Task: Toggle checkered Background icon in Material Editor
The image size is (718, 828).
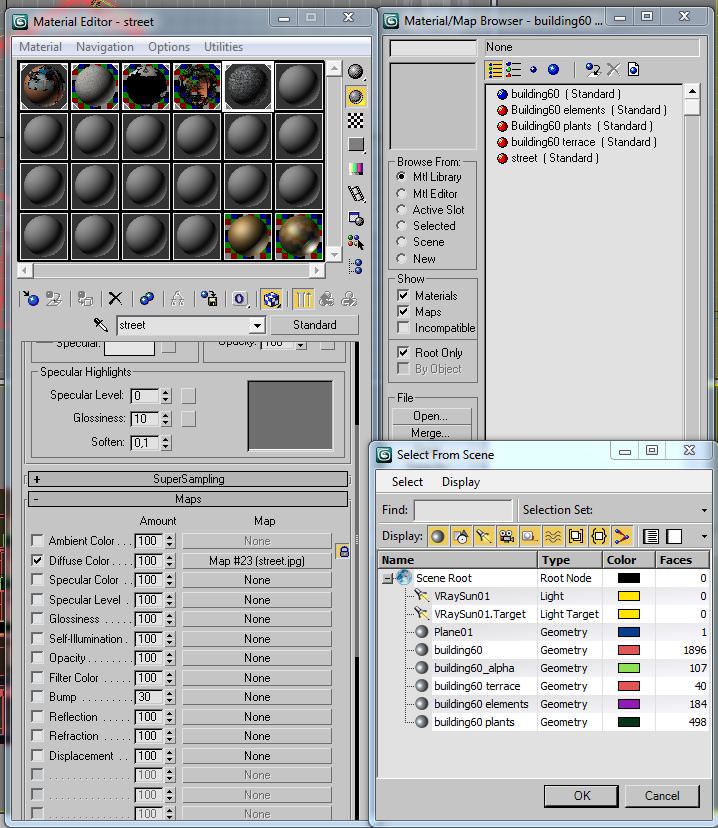Action: pos(356,121)
